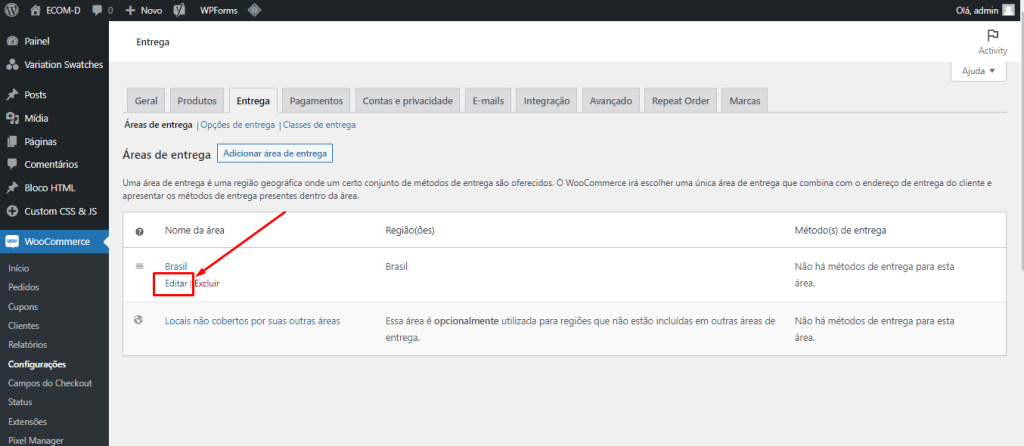1024x446 pixels.
Task: Click the ECOM-D home icon
Action: 36,10
